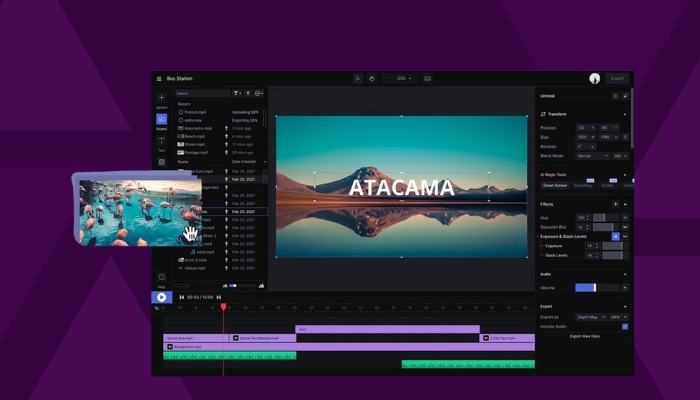Image resolution: width=700 pixels, height=400 pixels.
Task: Click the Hue slider
Action: [x=606, y=218]
